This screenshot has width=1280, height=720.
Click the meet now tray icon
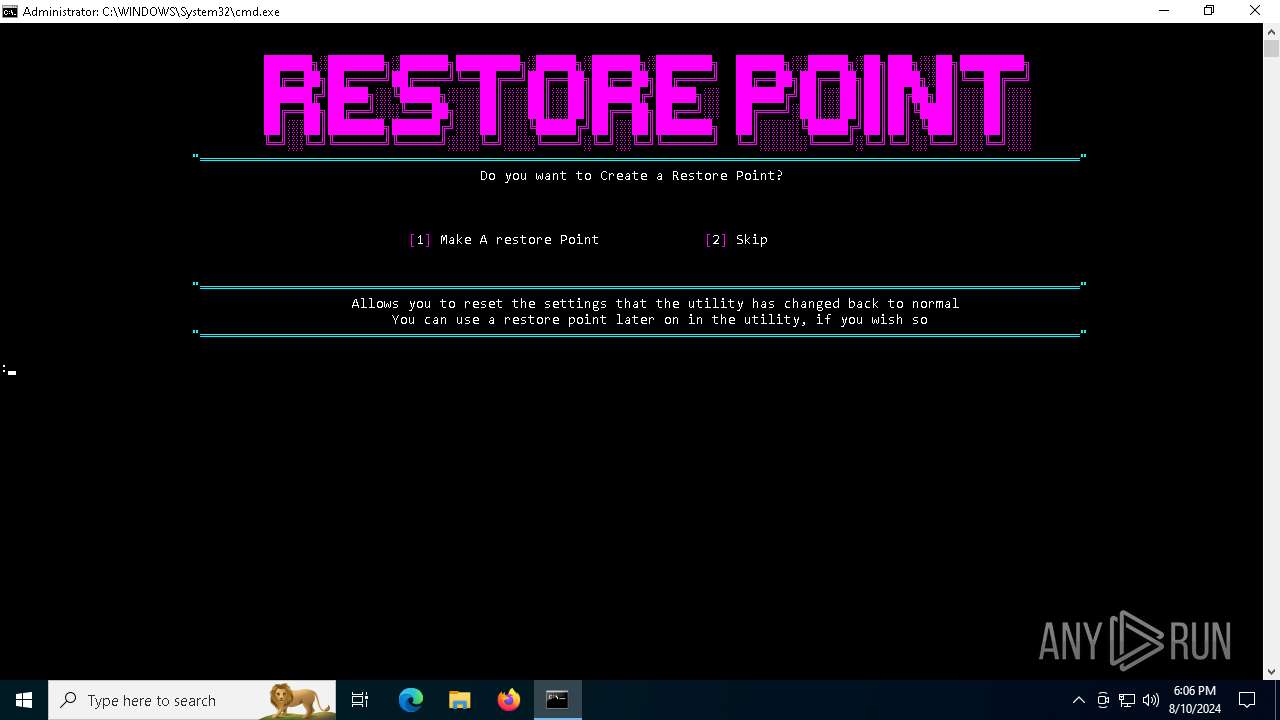click(1103, 700)
